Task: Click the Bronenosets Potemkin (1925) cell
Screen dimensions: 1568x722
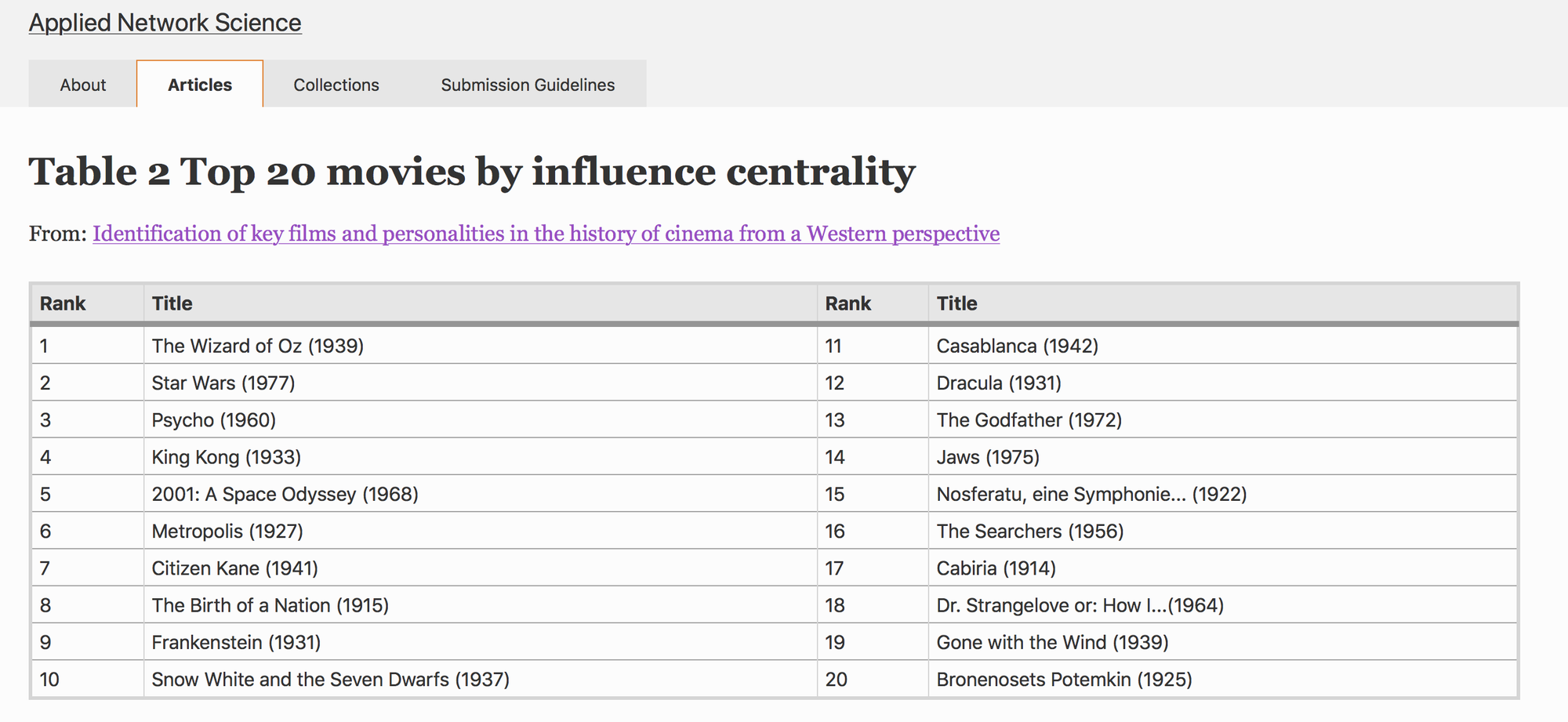Action: pos(1222,679)
